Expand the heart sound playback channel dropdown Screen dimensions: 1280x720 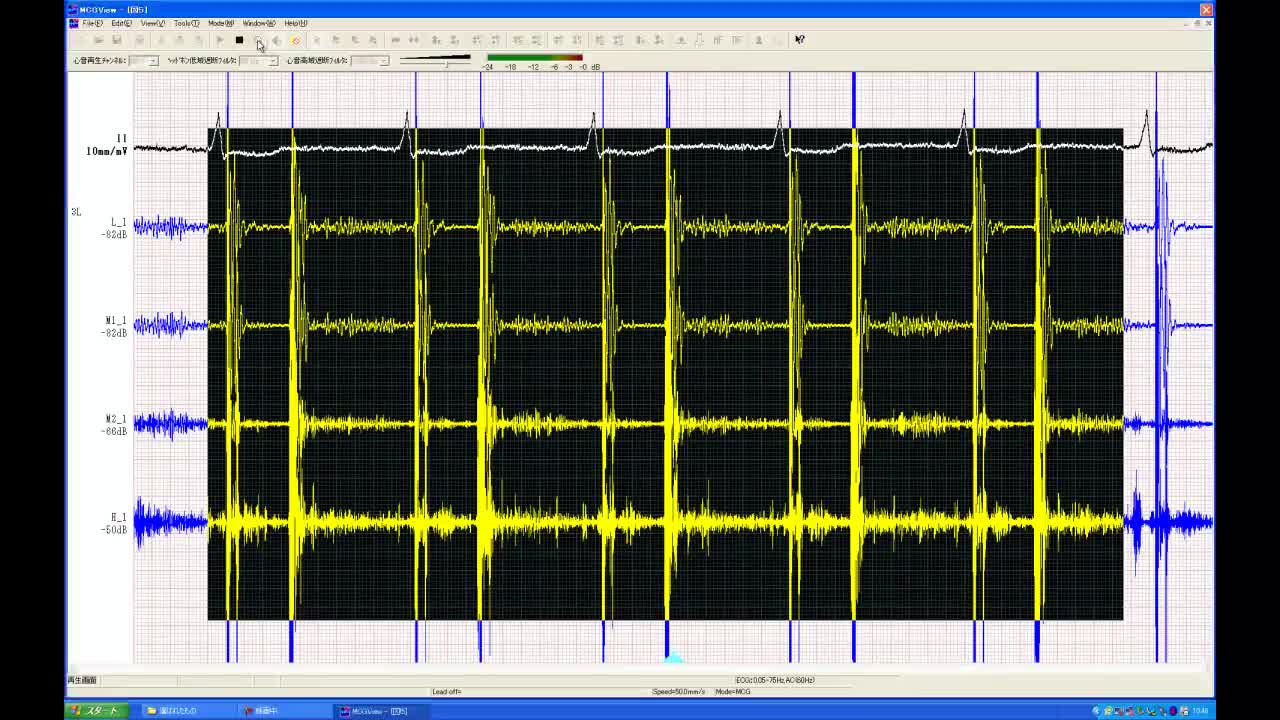[x=153, y=61]
